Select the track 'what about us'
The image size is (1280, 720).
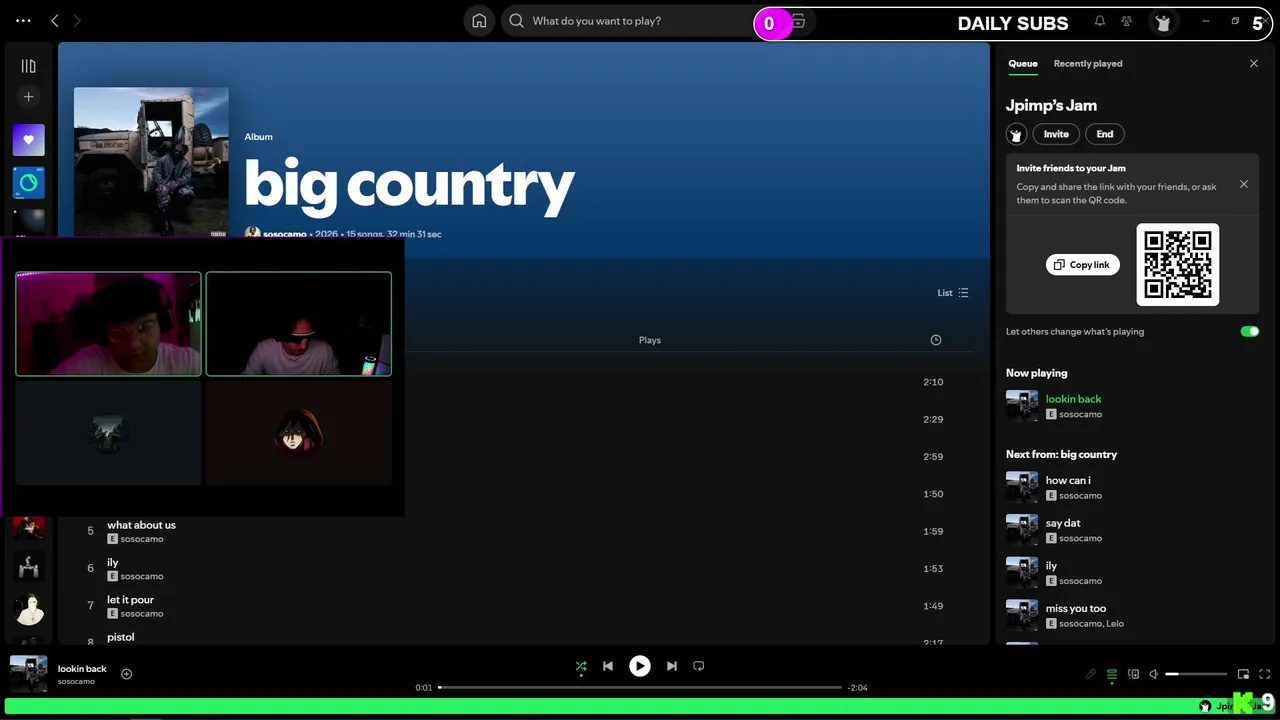click(x=141, y=525)
